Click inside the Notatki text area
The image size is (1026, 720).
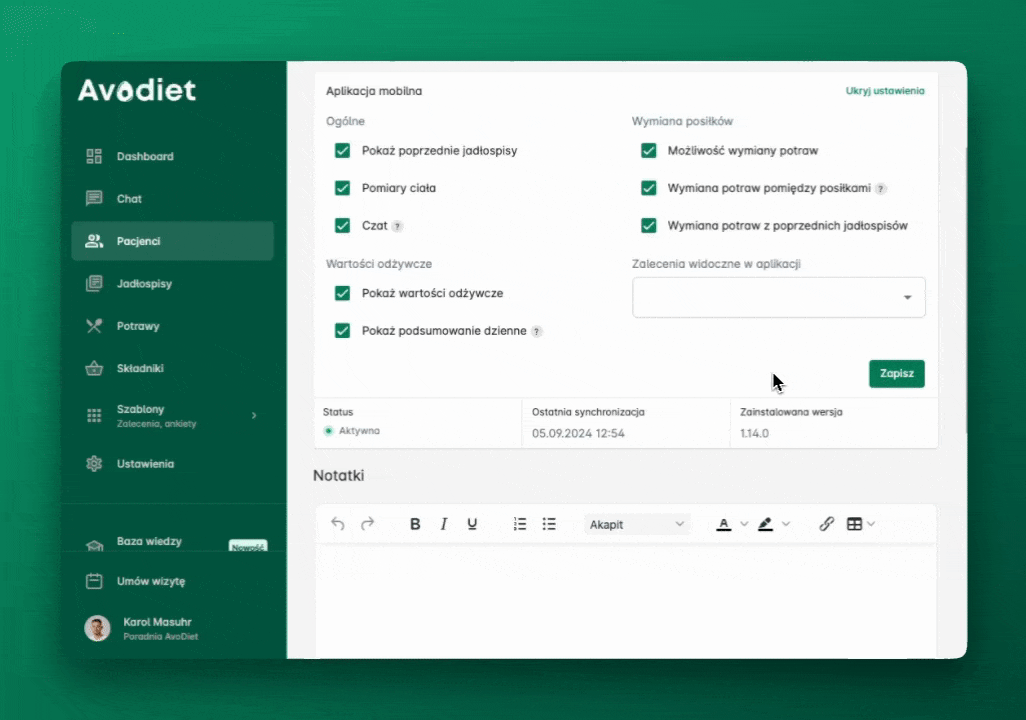(x=626, y=600)
